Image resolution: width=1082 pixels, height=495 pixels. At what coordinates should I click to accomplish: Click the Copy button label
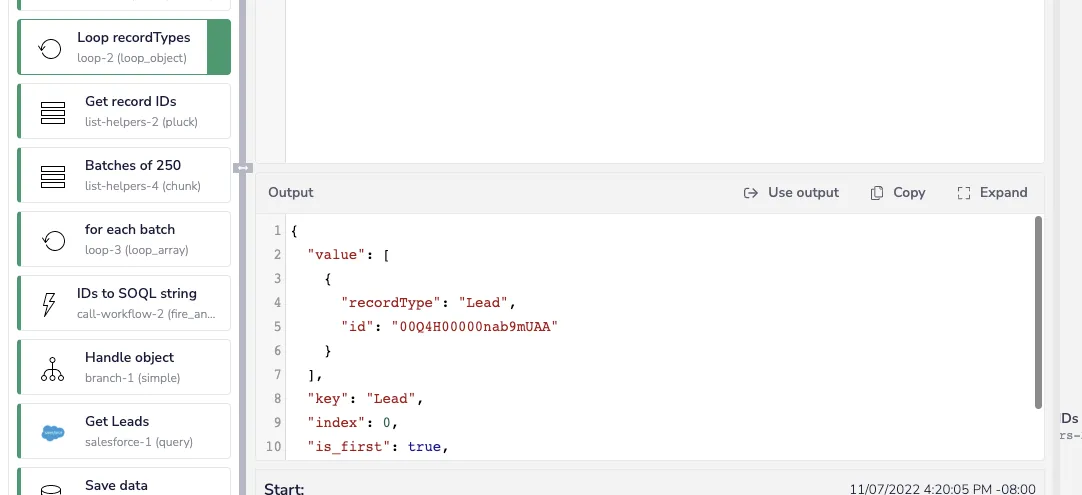click(x=909, y=193)
